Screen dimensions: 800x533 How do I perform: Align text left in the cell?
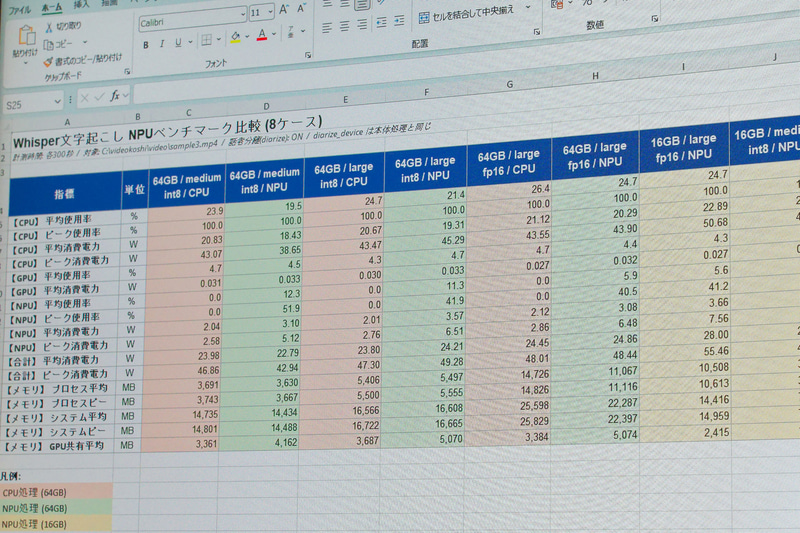327,28
